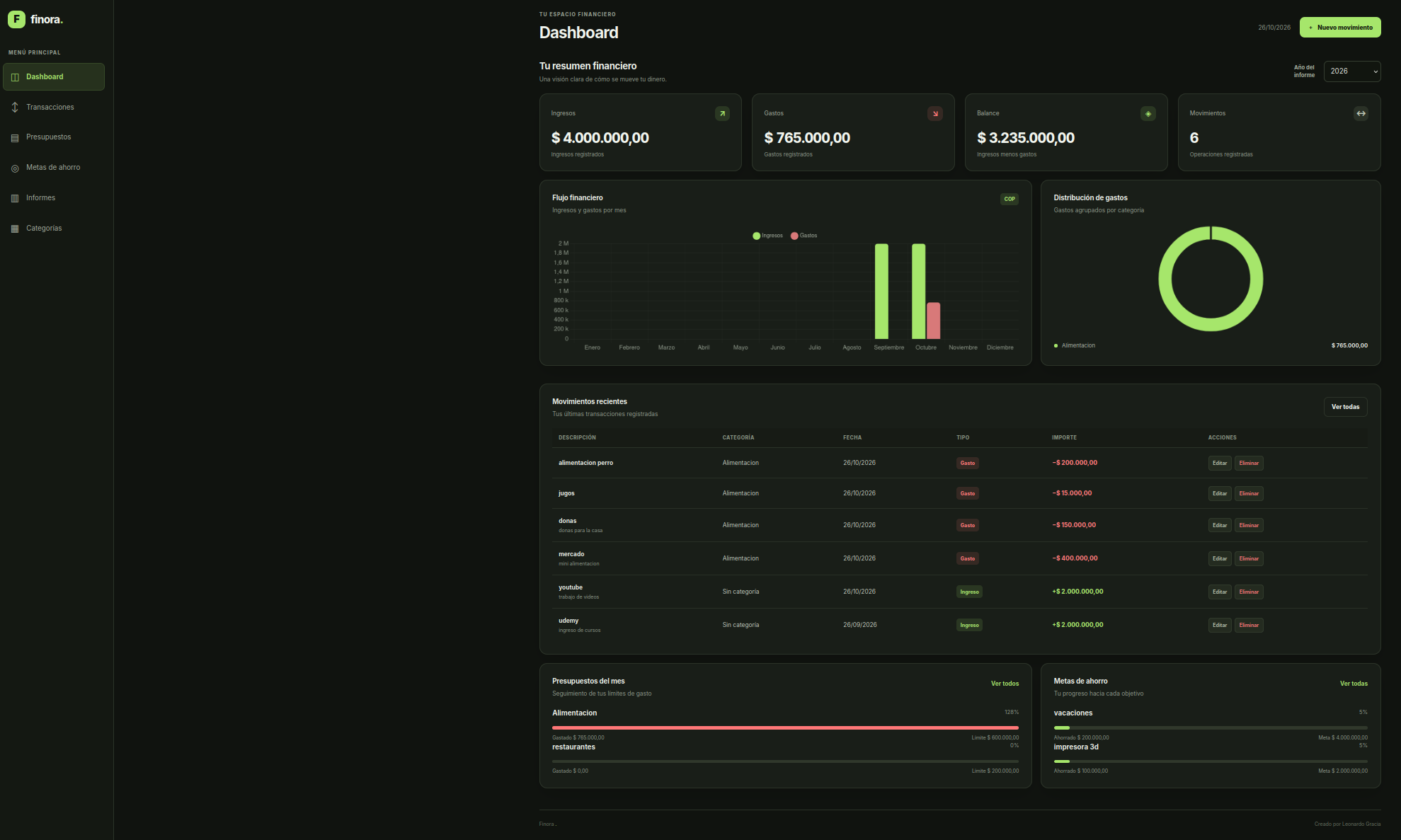Click the Informes chart icon

tap(15, 198)
